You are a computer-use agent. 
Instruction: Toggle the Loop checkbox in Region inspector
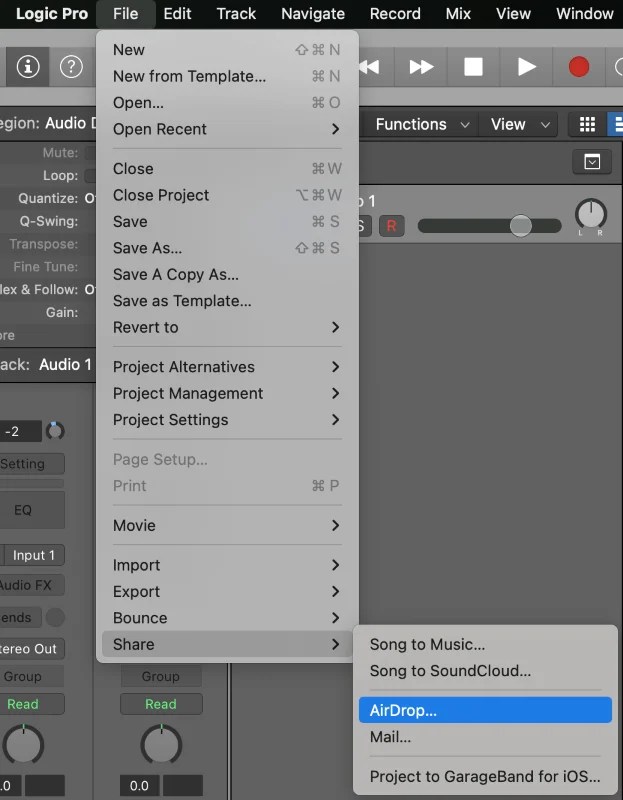(90, 176)
